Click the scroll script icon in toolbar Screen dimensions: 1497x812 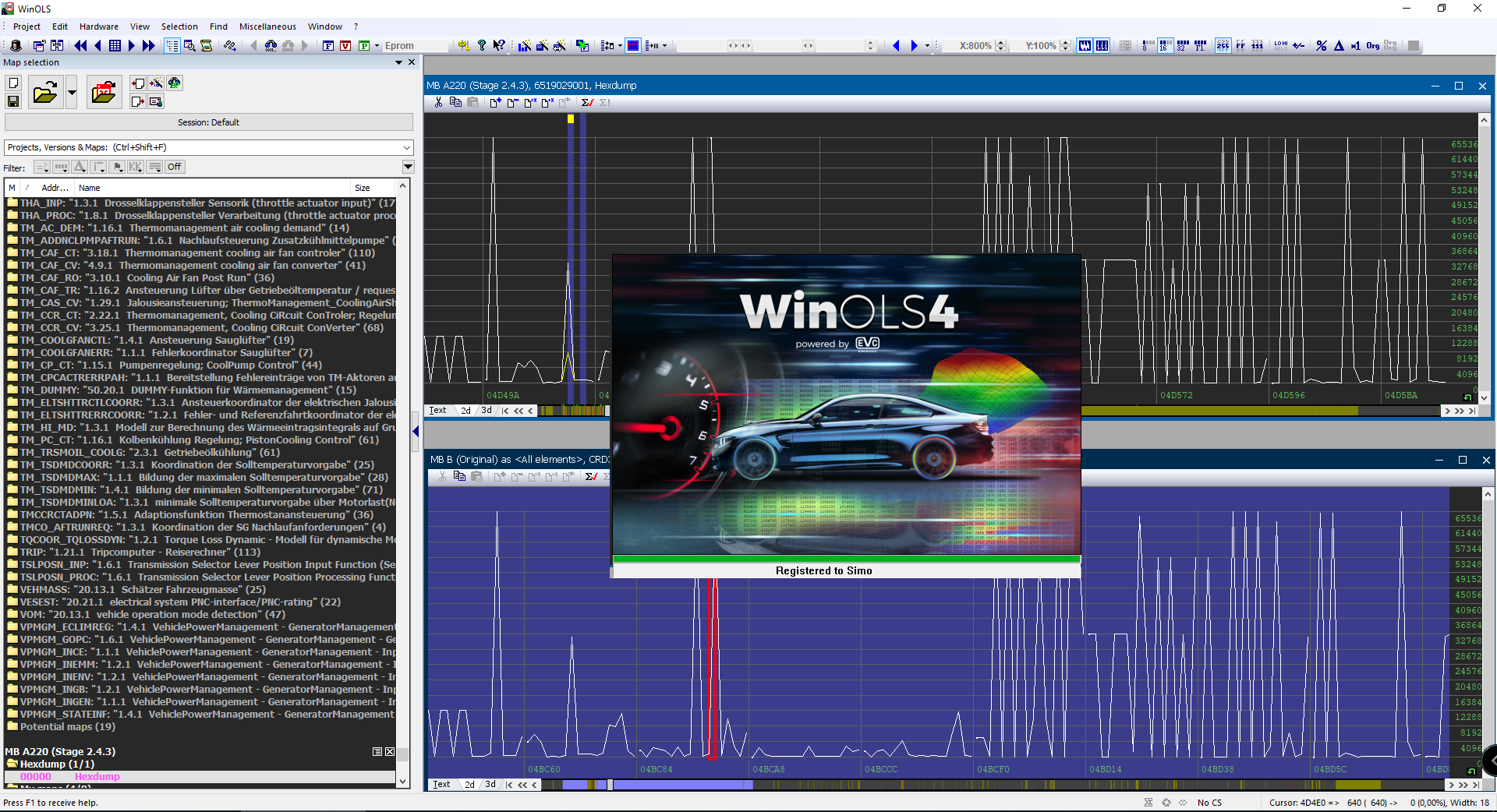click(207, 46)
